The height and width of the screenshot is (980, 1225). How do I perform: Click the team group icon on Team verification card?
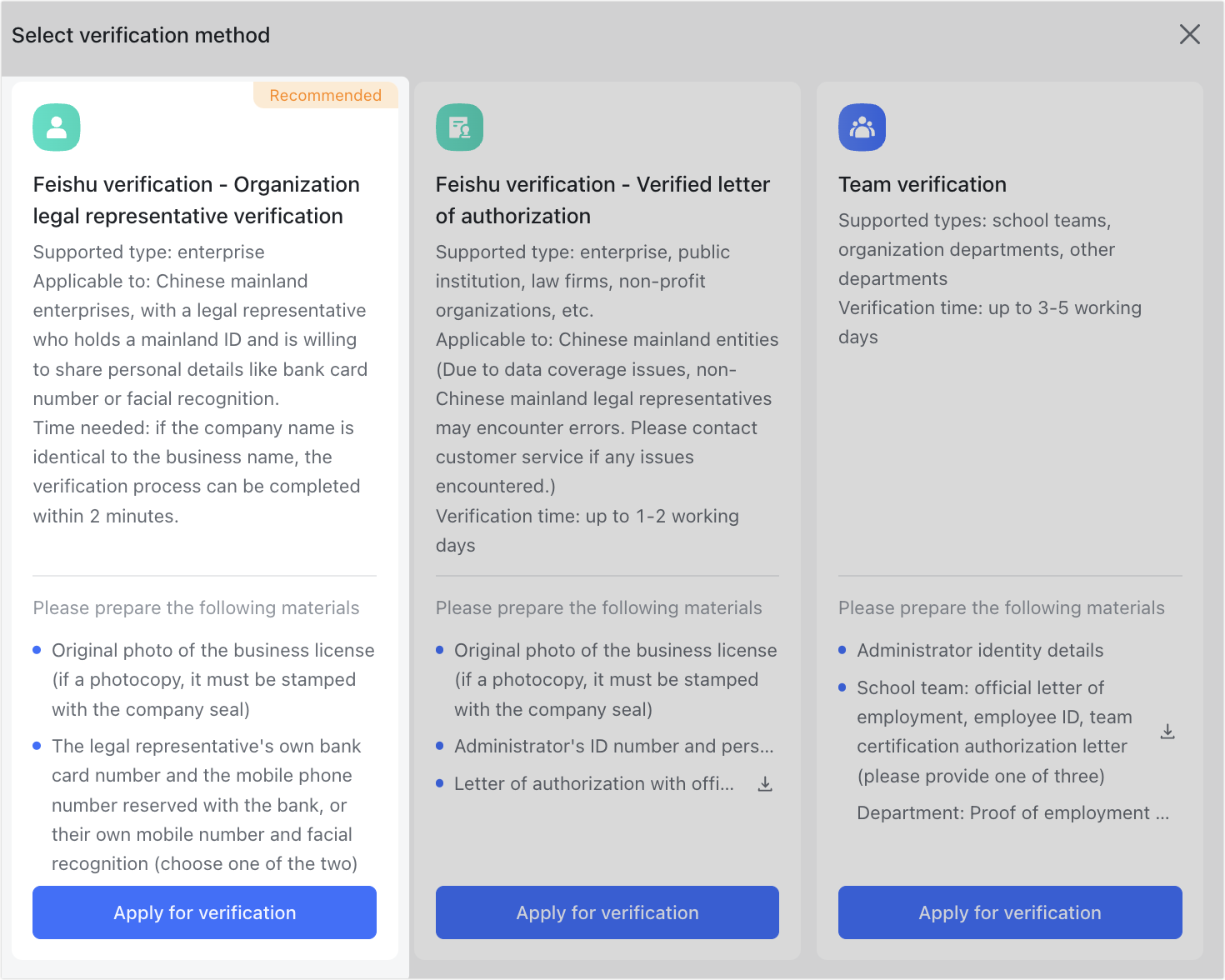862,127
